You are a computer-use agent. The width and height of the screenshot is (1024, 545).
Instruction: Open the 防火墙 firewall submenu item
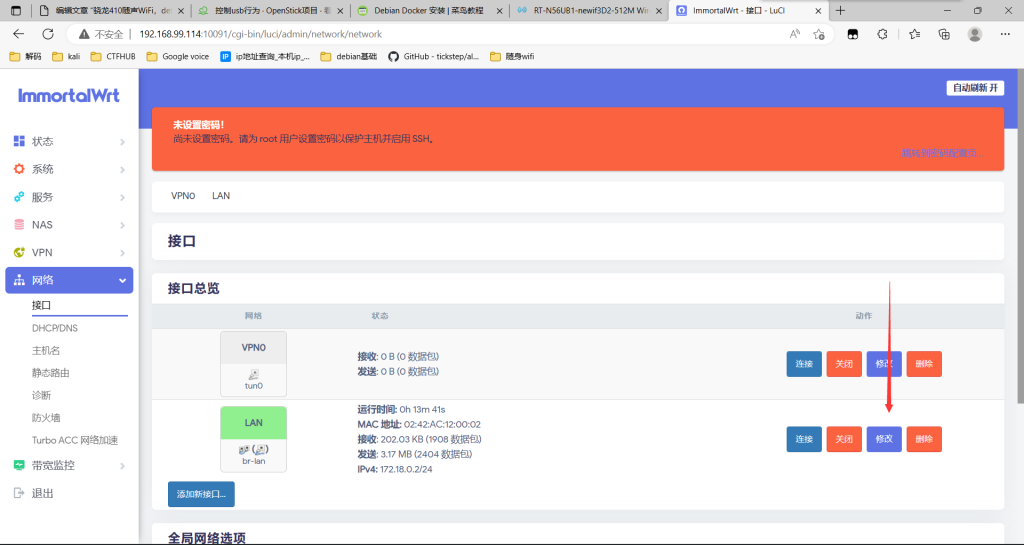(x=46, y=418)
